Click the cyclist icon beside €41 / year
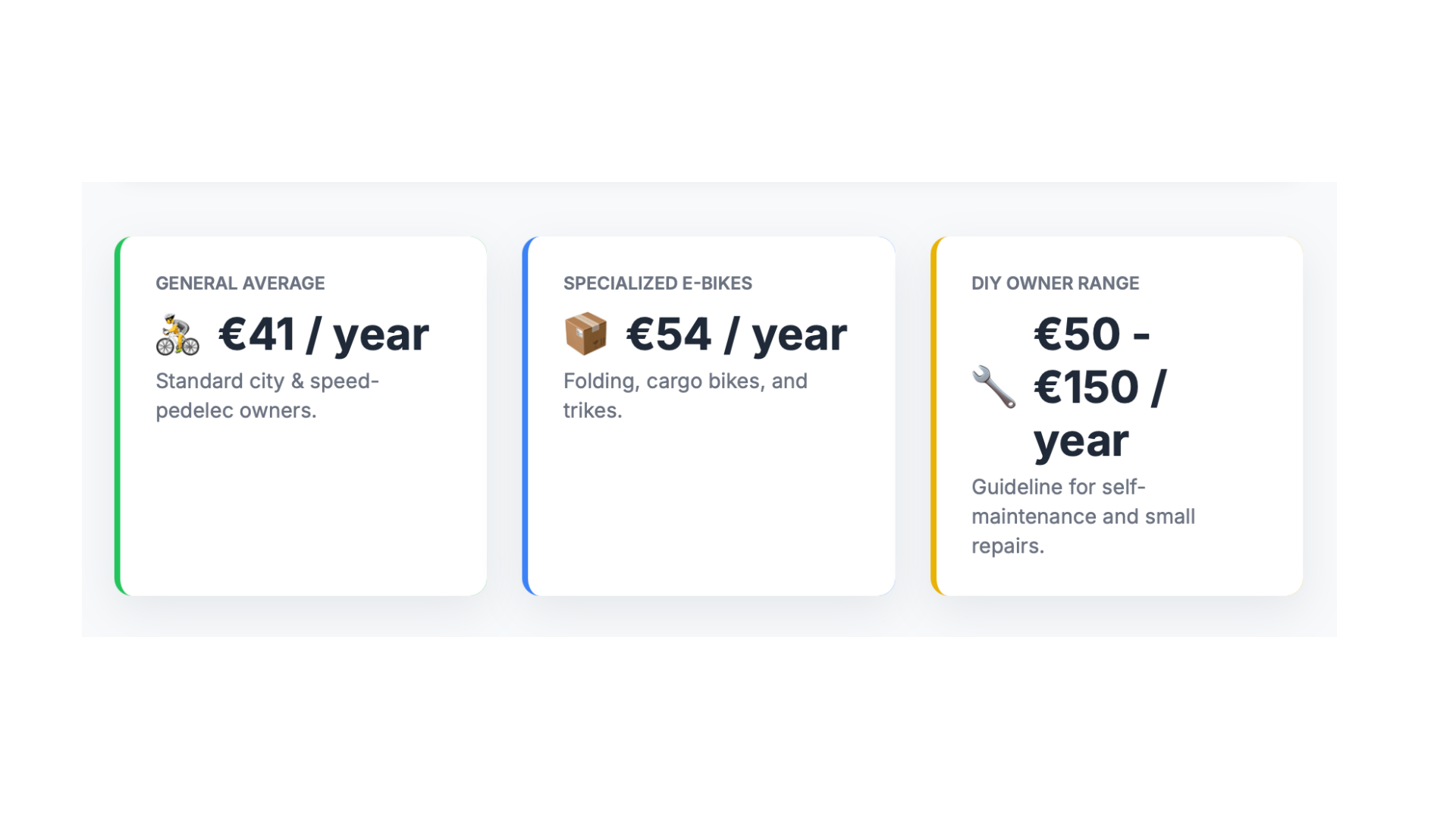The image size is (1456, 819). pyautogui.click(x=177, y=335)
